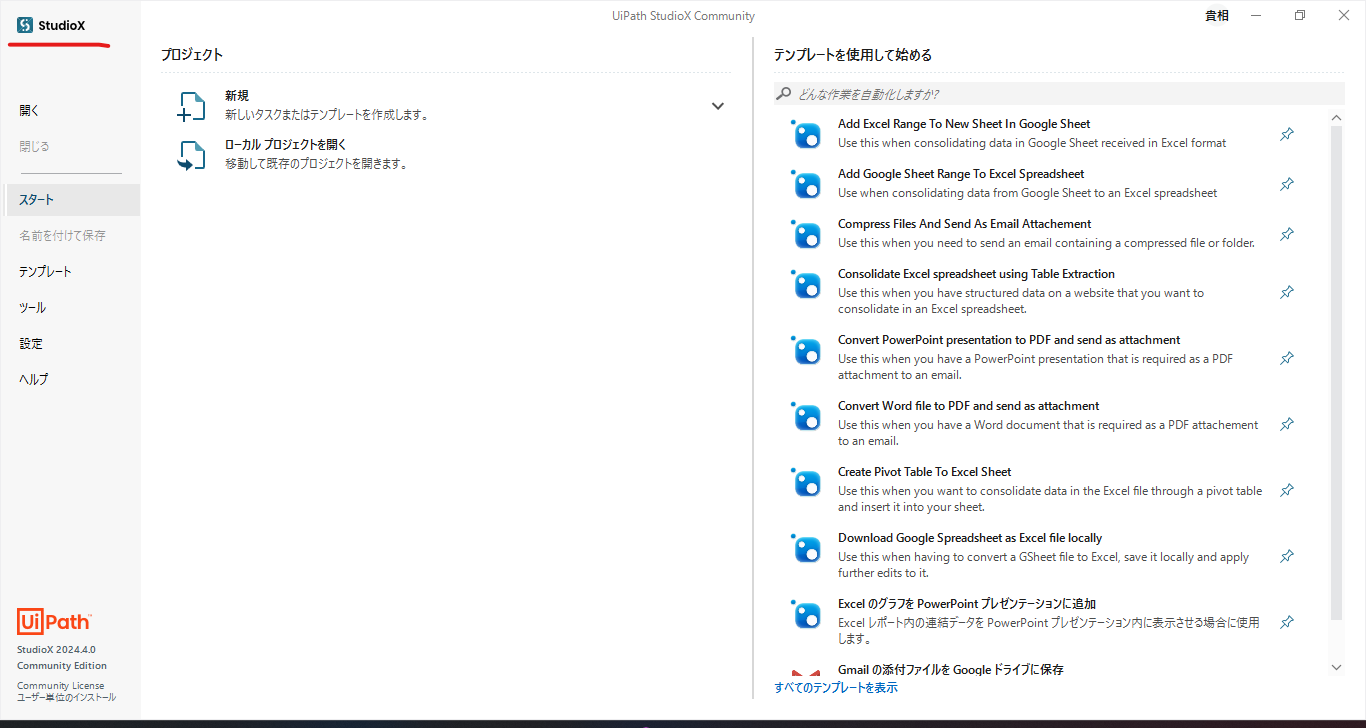Click the Add Excel Range template icon
Viewport: 1366px width, 728px height.
point(806,134)
